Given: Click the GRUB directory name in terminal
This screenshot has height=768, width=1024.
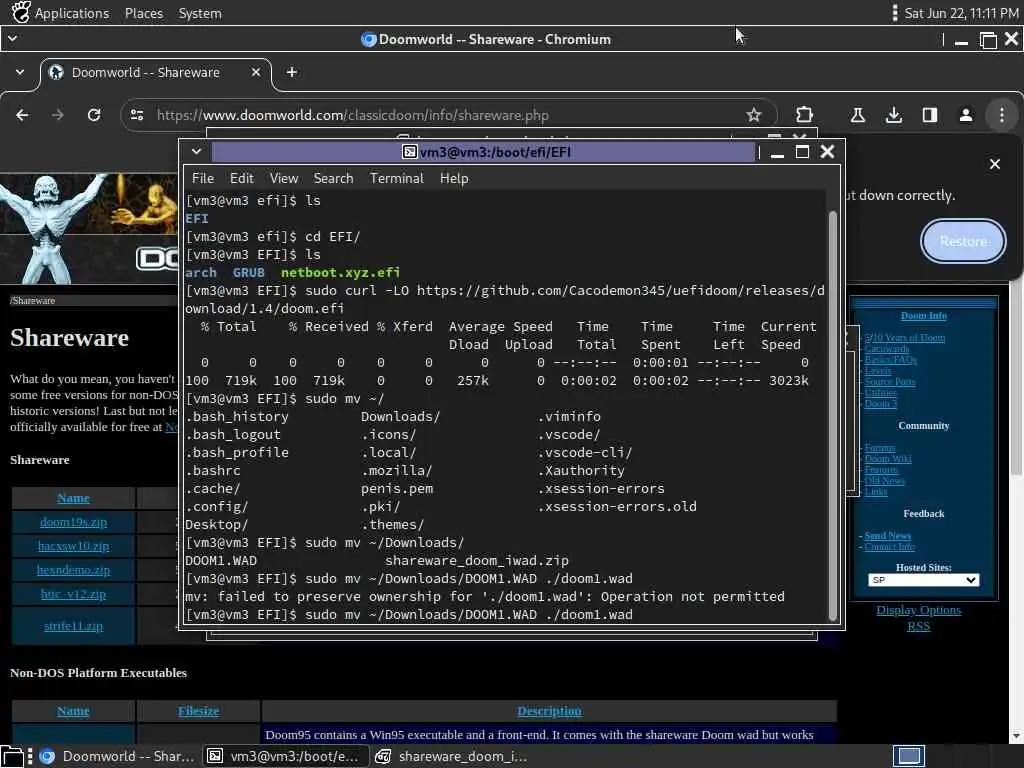Looking at the screenshot, I should pyautogui.click(x=248, y=272).
